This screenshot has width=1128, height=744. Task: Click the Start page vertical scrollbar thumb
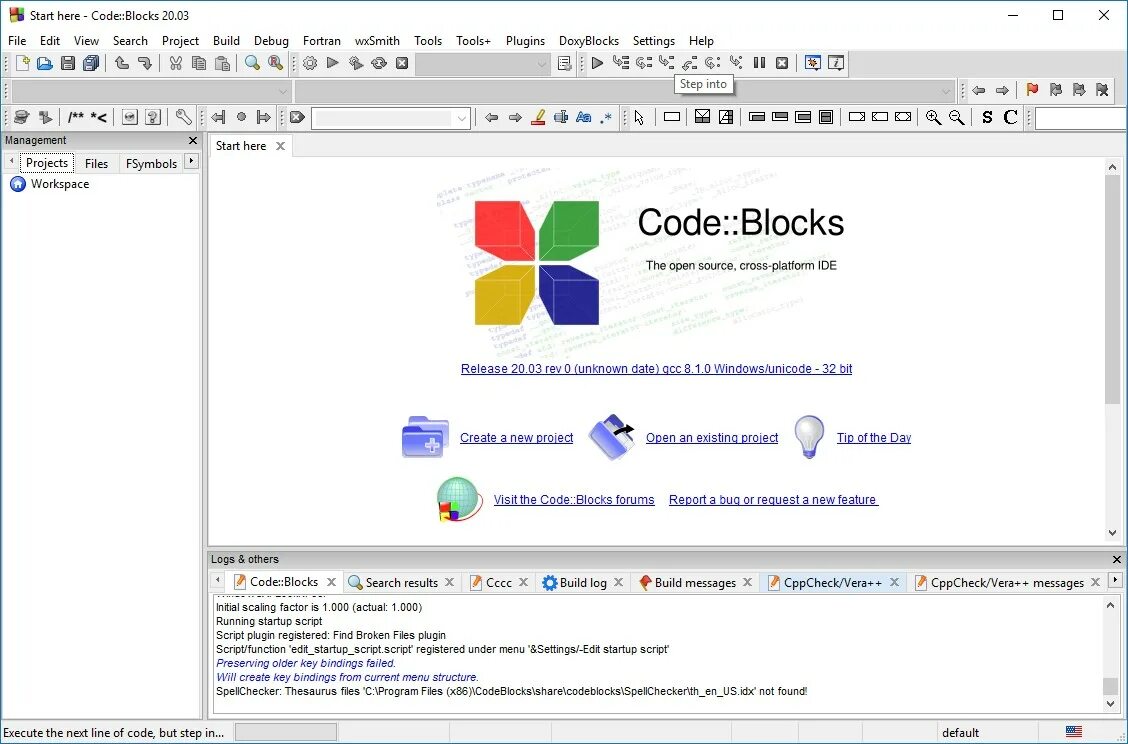(x=1112, y=290)
